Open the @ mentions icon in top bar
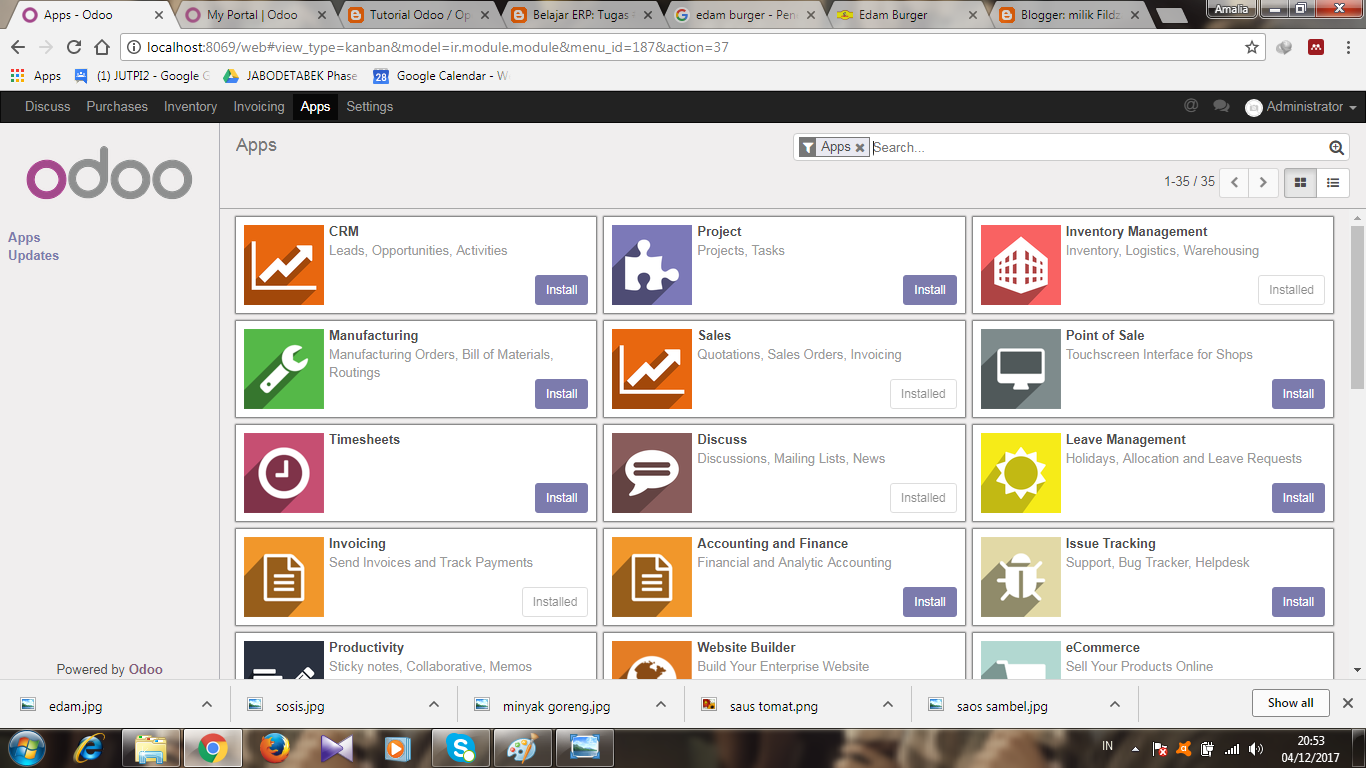The image size is (1366, 768). pos(1191,106)
